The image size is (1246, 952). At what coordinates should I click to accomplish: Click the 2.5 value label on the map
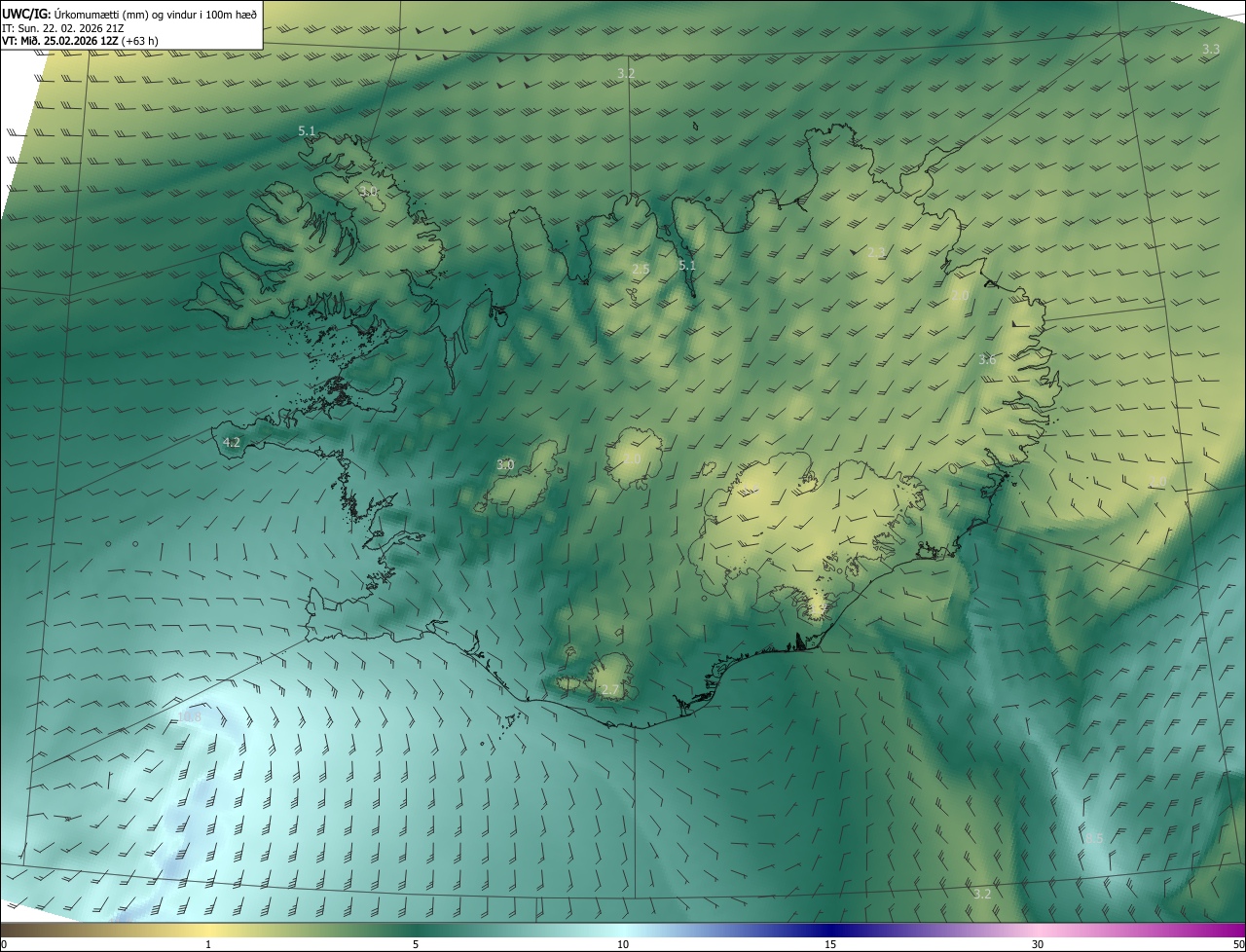tap(641, 269)
